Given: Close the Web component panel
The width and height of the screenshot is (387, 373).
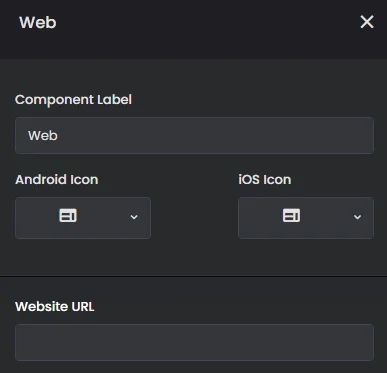Looking at the screenshot, I should (x=367, y=22).
